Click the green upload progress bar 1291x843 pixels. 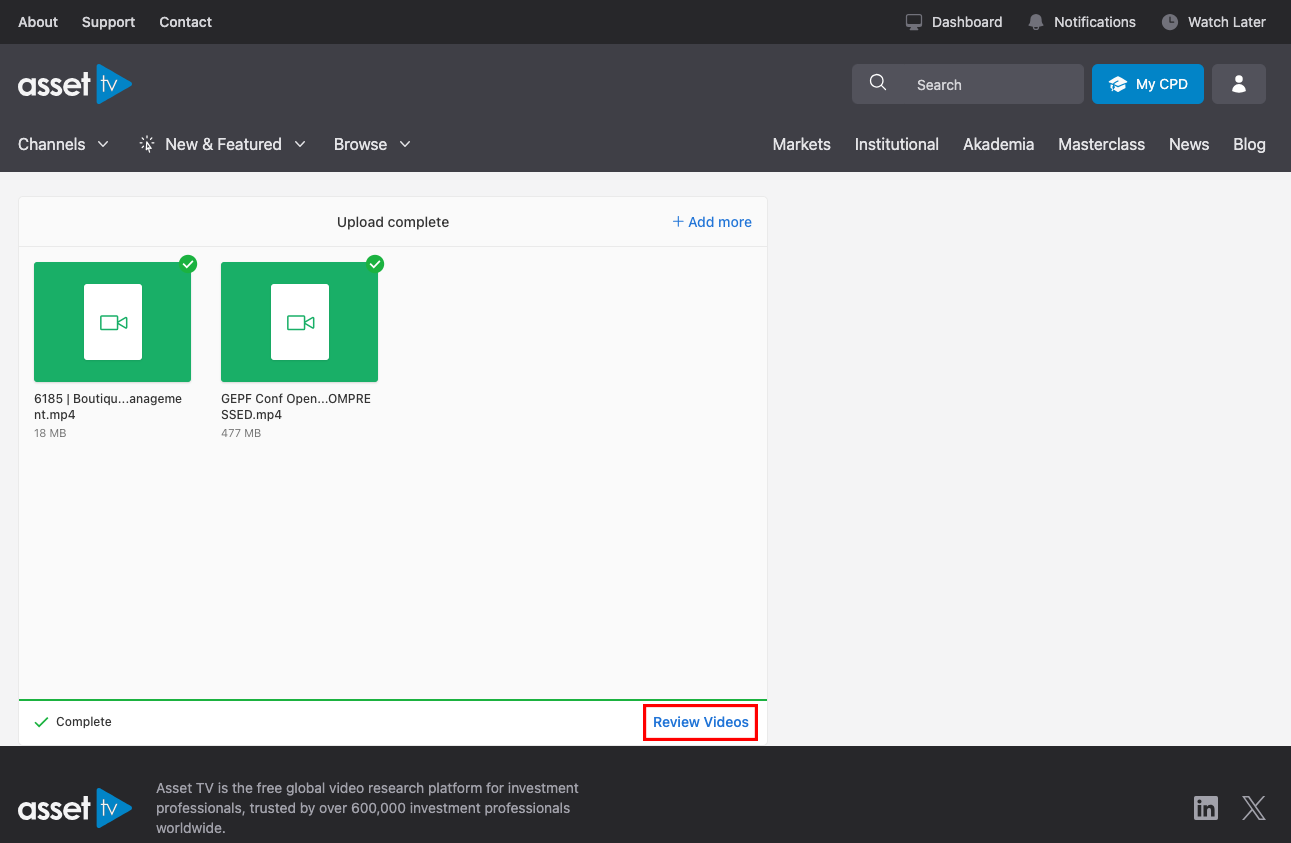[x=392, y=700]
